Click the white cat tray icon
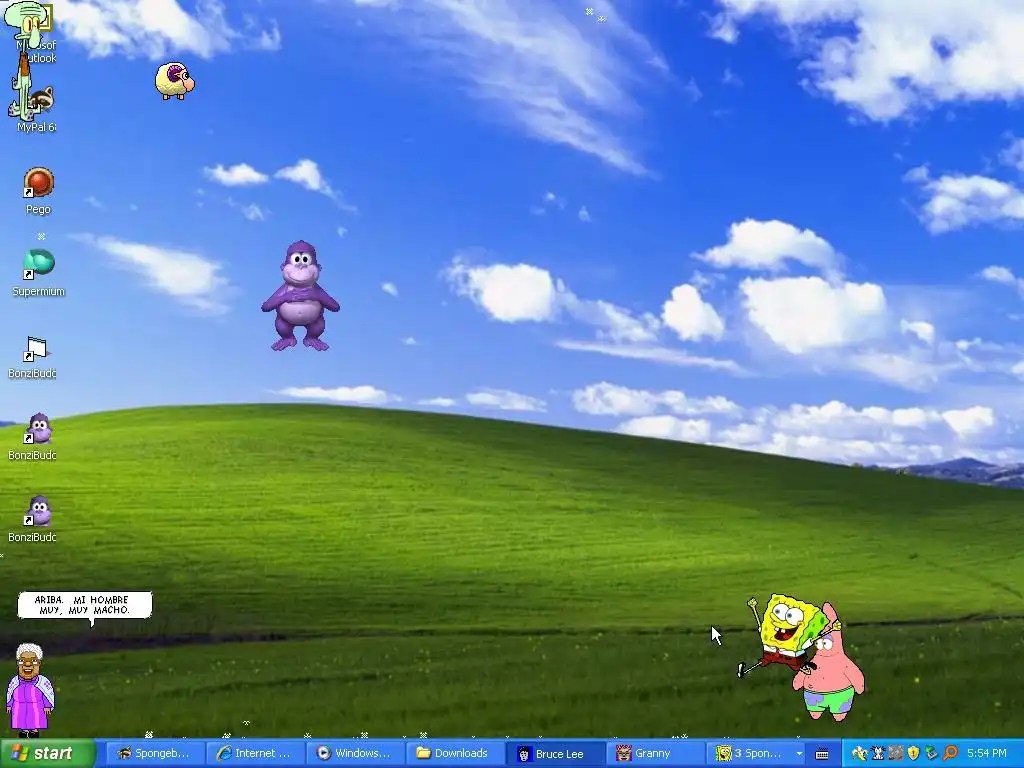Image resolution: width=1024 pixels, height=768 pixels. pyautogui.click(x=878, y=754)
